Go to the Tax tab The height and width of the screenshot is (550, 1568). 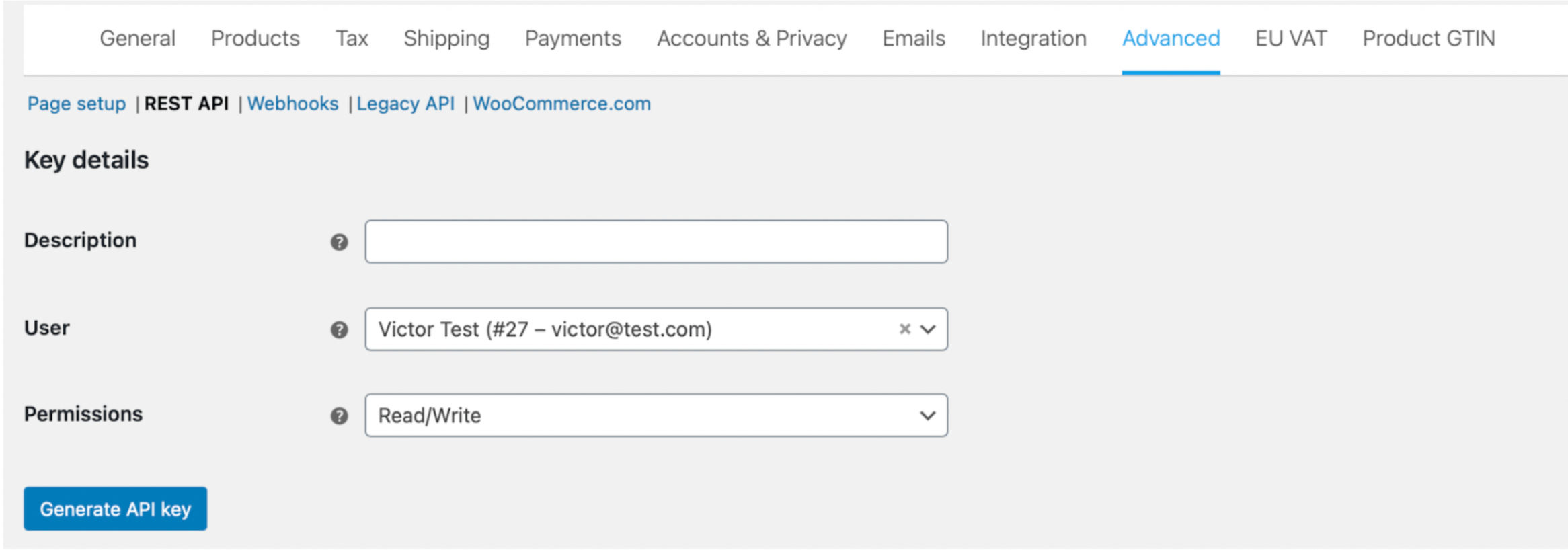(352, 38)
